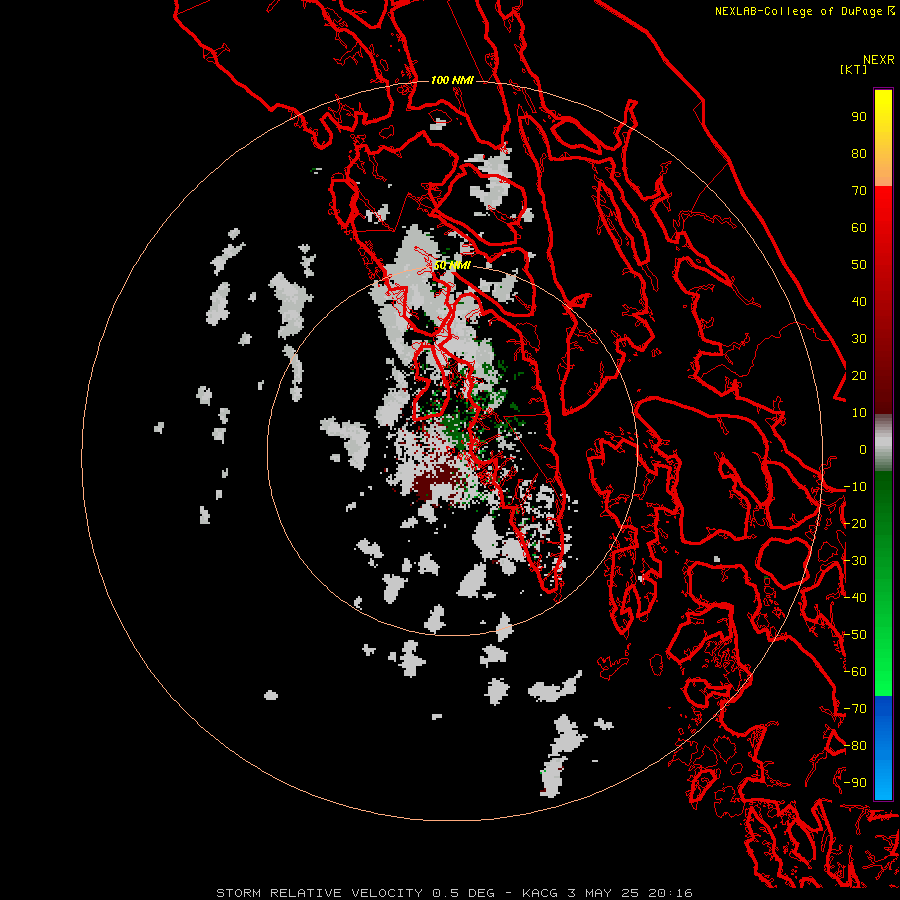Pick the 30 label on the color bar
Screen dimensions: 900x900
[859, 339]
